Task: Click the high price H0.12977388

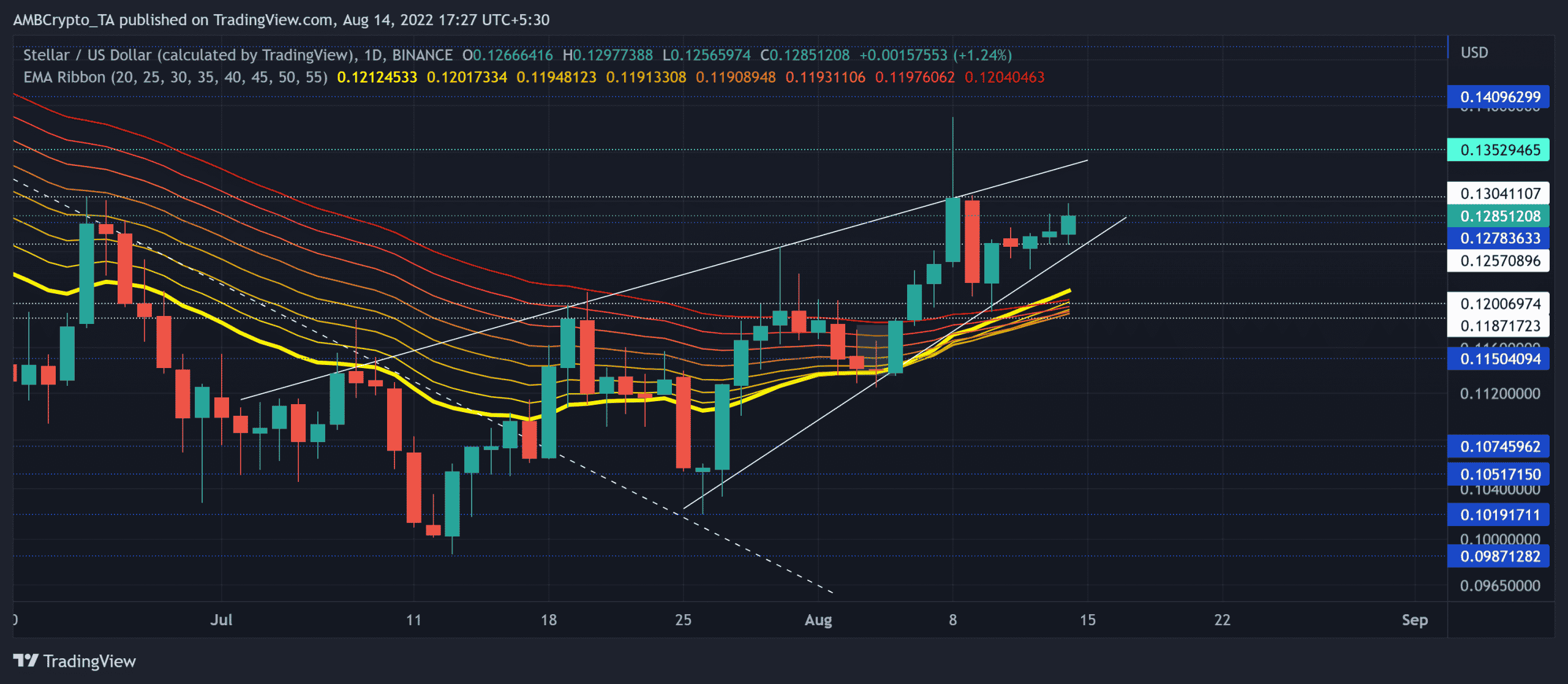Action: coord(608,55)
